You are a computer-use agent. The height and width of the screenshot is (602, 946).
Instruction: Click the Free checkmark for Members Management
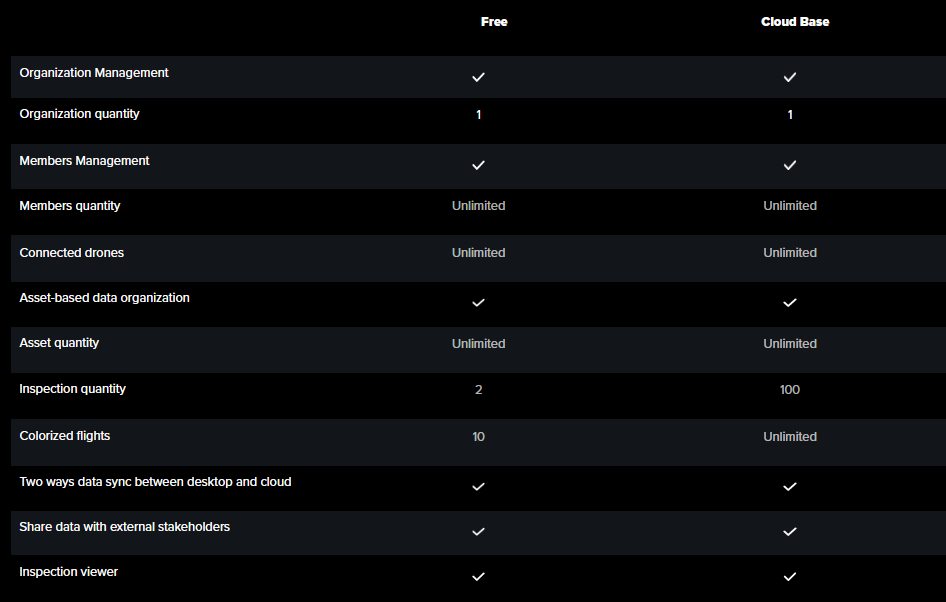point(478,165)
